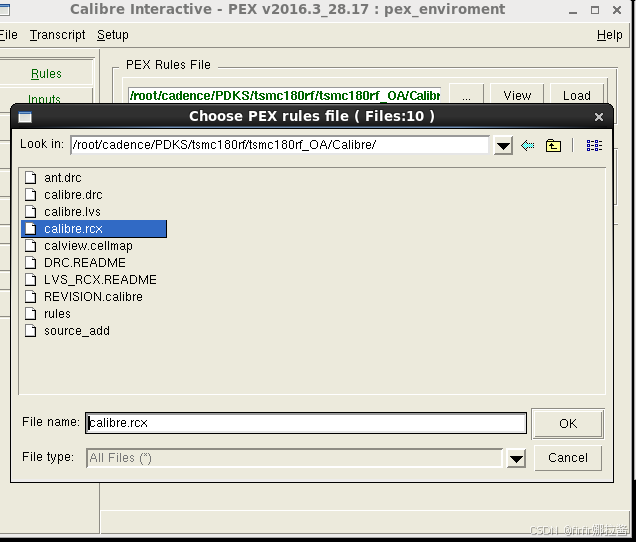
Task: Select the Rules side tab
Action: 46,74
